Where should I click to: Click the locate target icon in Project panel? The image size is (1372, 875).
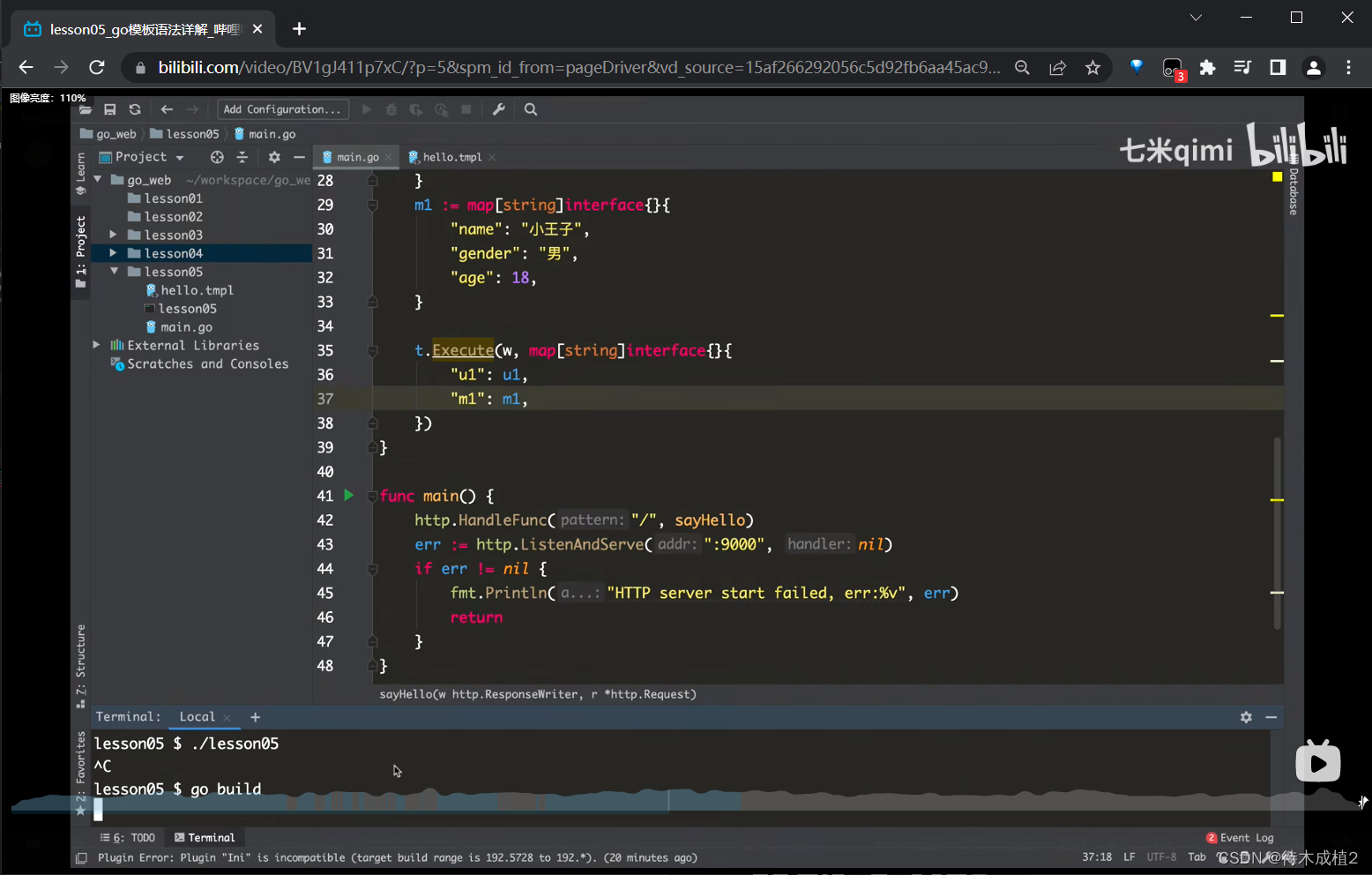pyautogui.click(x=217, y=157)
